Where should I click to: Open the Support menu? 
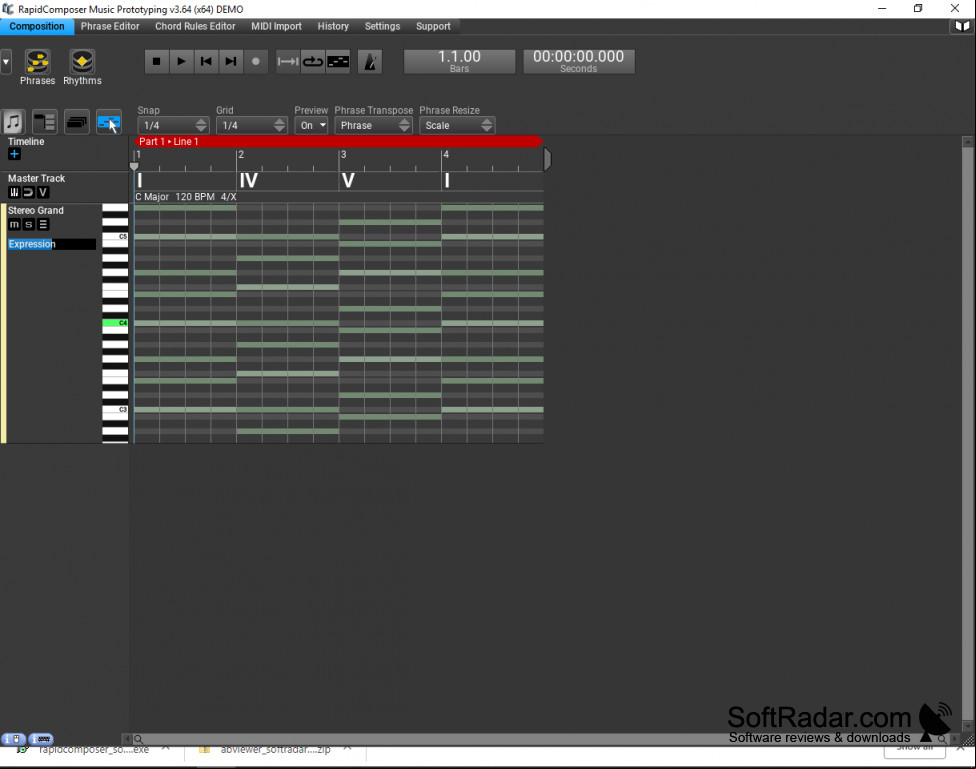click(433, 26)
